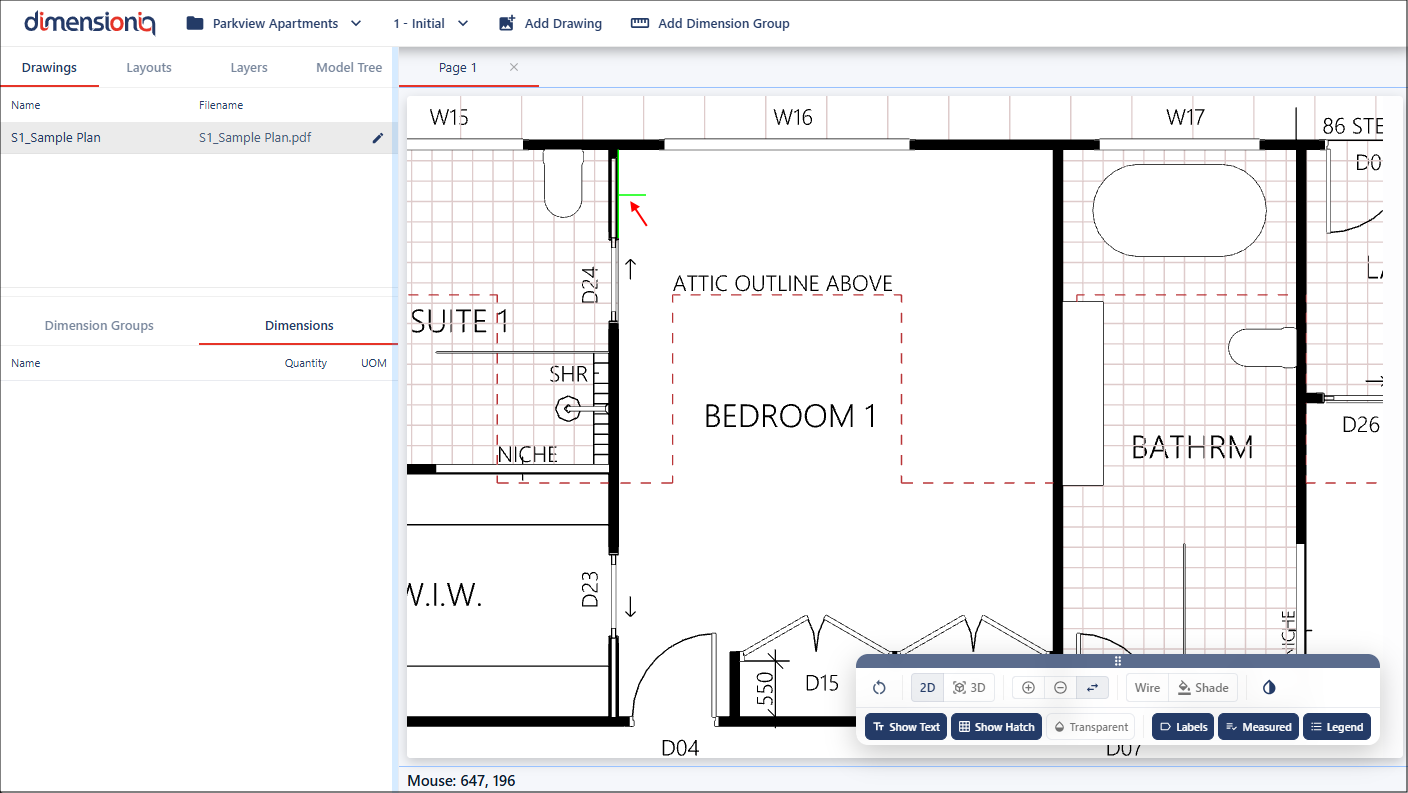Click the Add Drawing button
Image resolution: width=1408 pixels, height=793 pixels.
(550, 23)
